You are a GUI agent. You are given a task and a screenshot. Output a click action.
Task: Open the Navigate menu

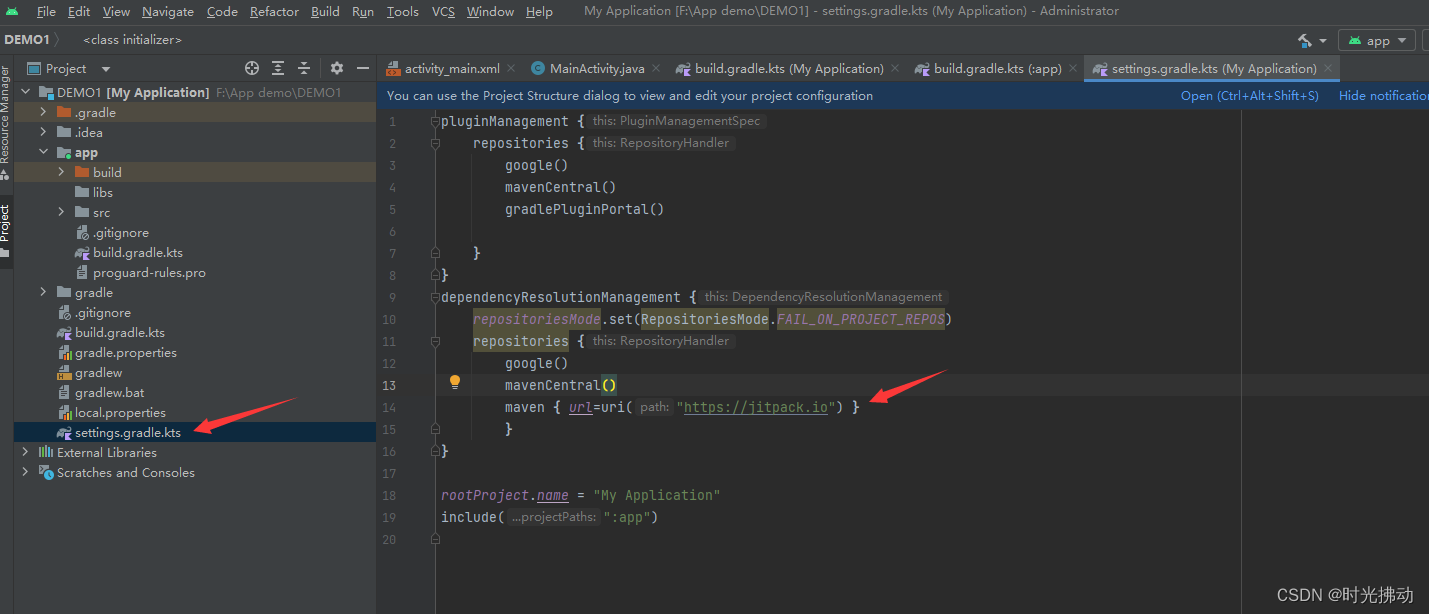[167, 11]
